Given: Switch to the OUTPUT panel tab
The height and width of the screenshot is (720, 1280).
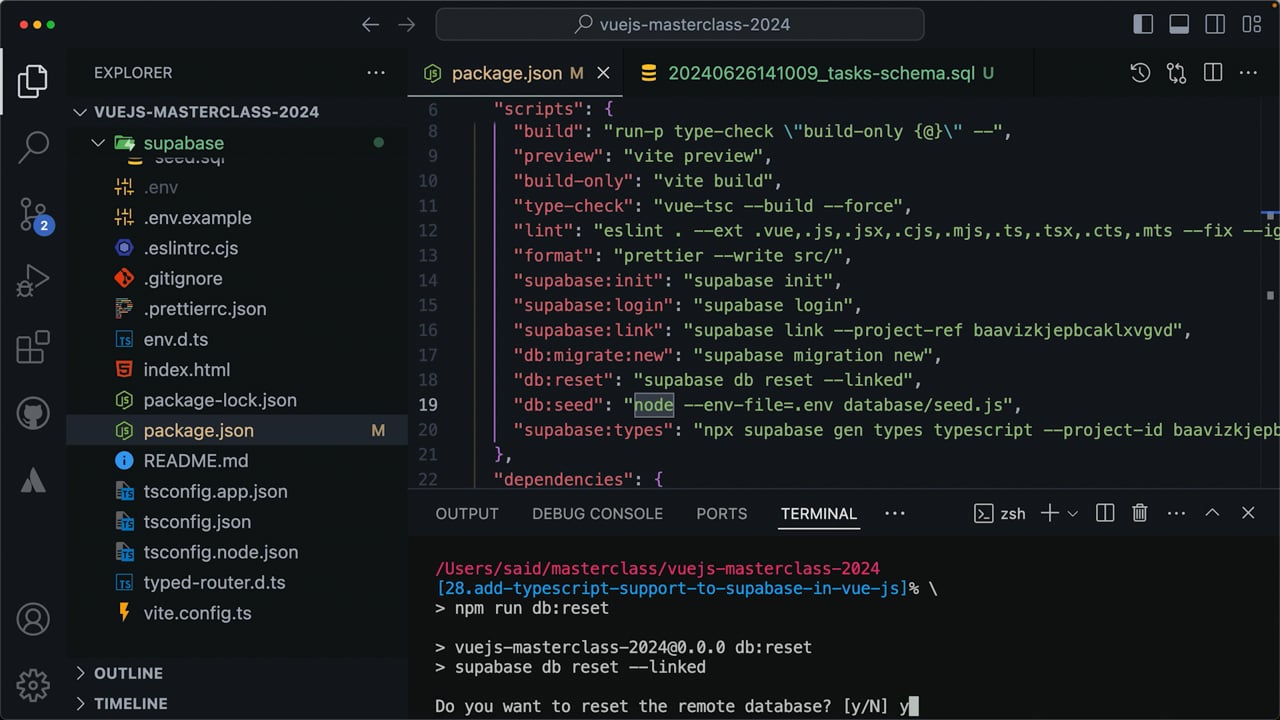Looking at the screenshot, I should tap(467, 514).
